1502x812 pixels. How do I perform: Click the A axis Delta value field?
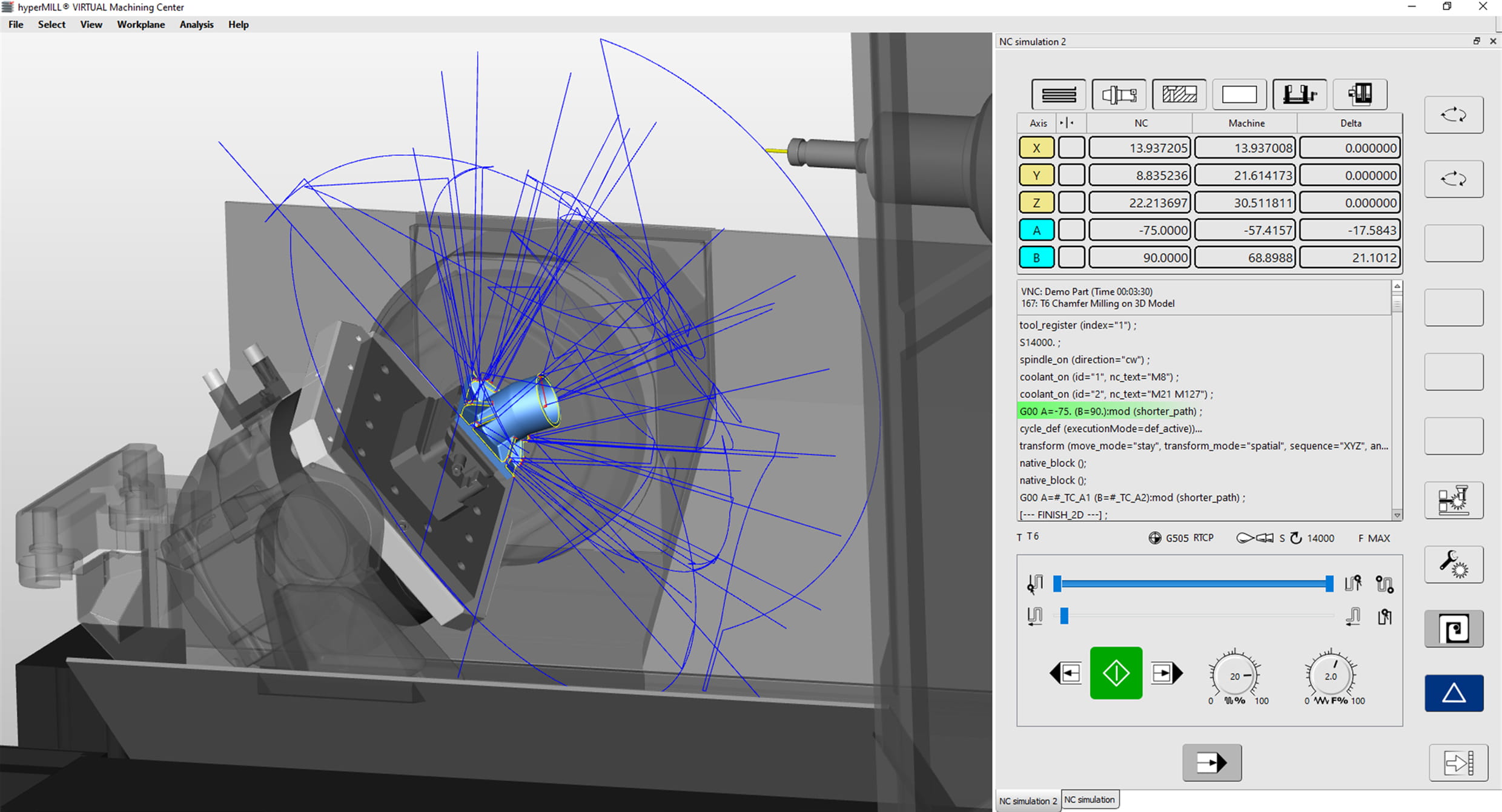coord(1350,230)
